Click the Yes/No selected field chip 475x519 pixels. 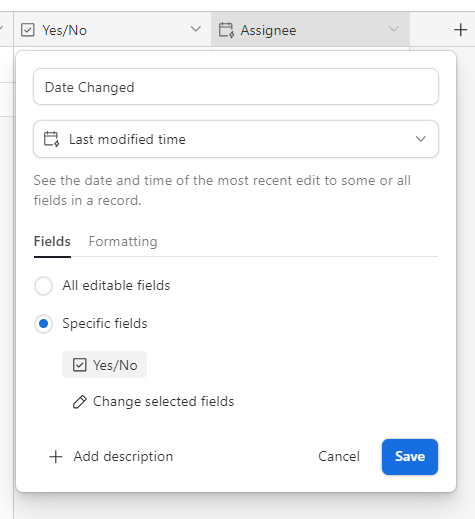[104, 365]
